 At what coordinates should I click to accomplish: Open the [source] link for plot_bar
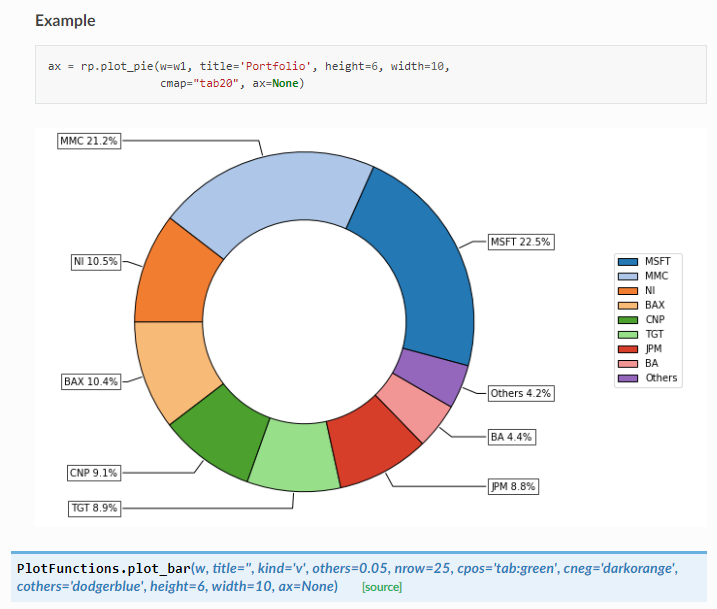pos(382,587)
